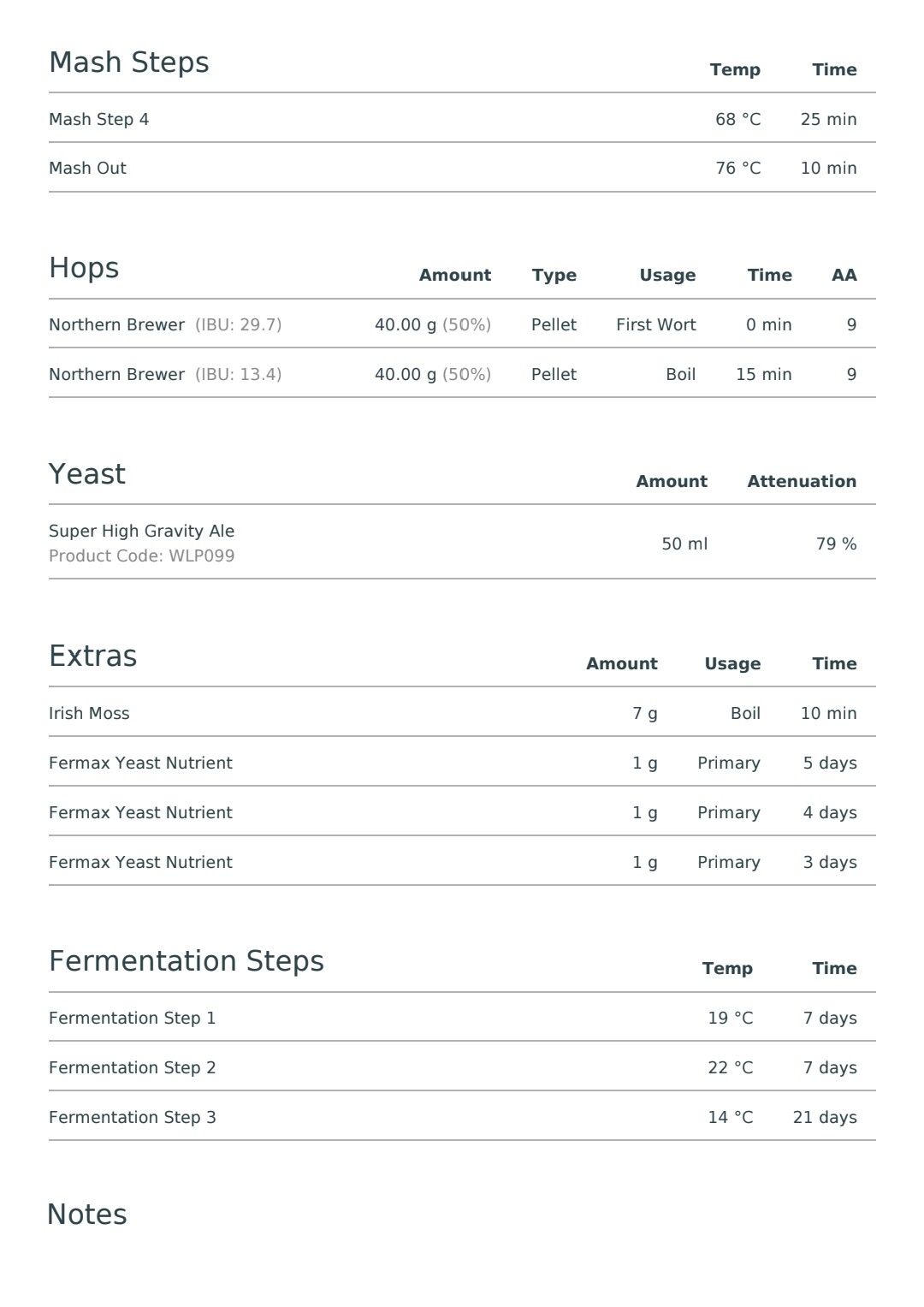Select the Mash Out row

click(x=462, y=168)
